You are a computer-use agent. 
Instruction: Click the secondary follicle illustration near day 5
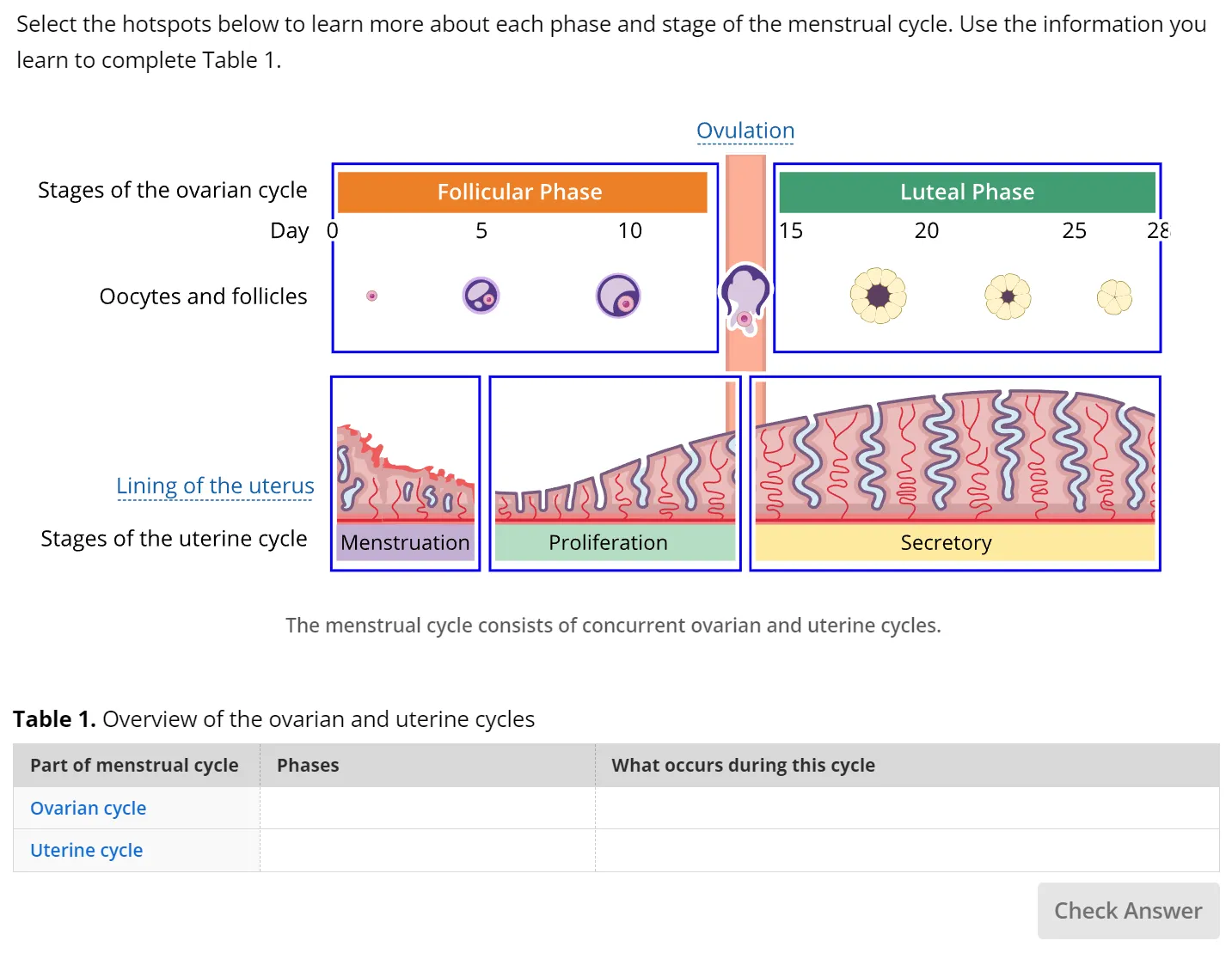click(x=481, y=295)
